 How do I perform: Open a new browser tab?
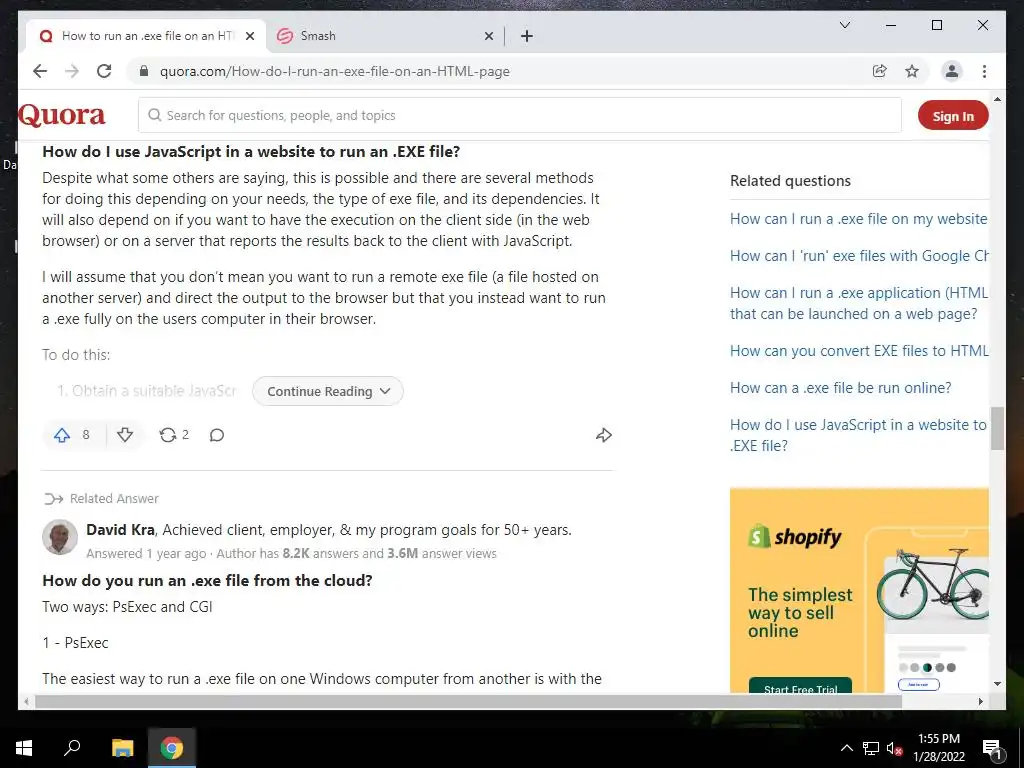pos(527,36)
